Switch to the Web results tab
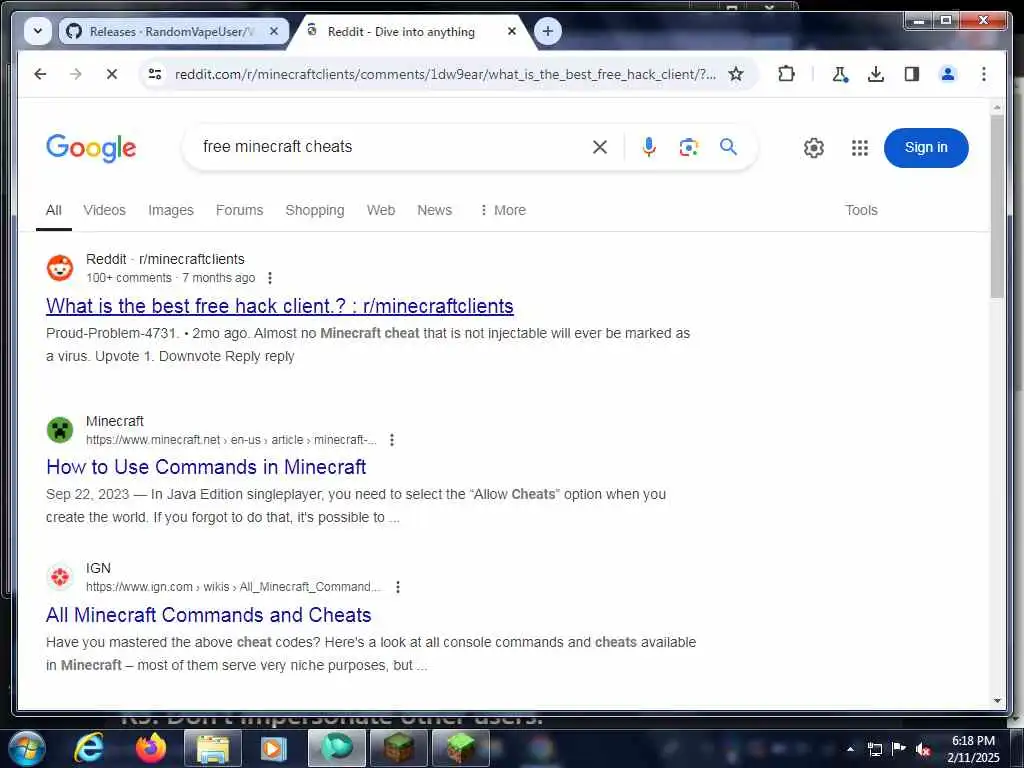The image size is (1024, 768). pos(381,210)
